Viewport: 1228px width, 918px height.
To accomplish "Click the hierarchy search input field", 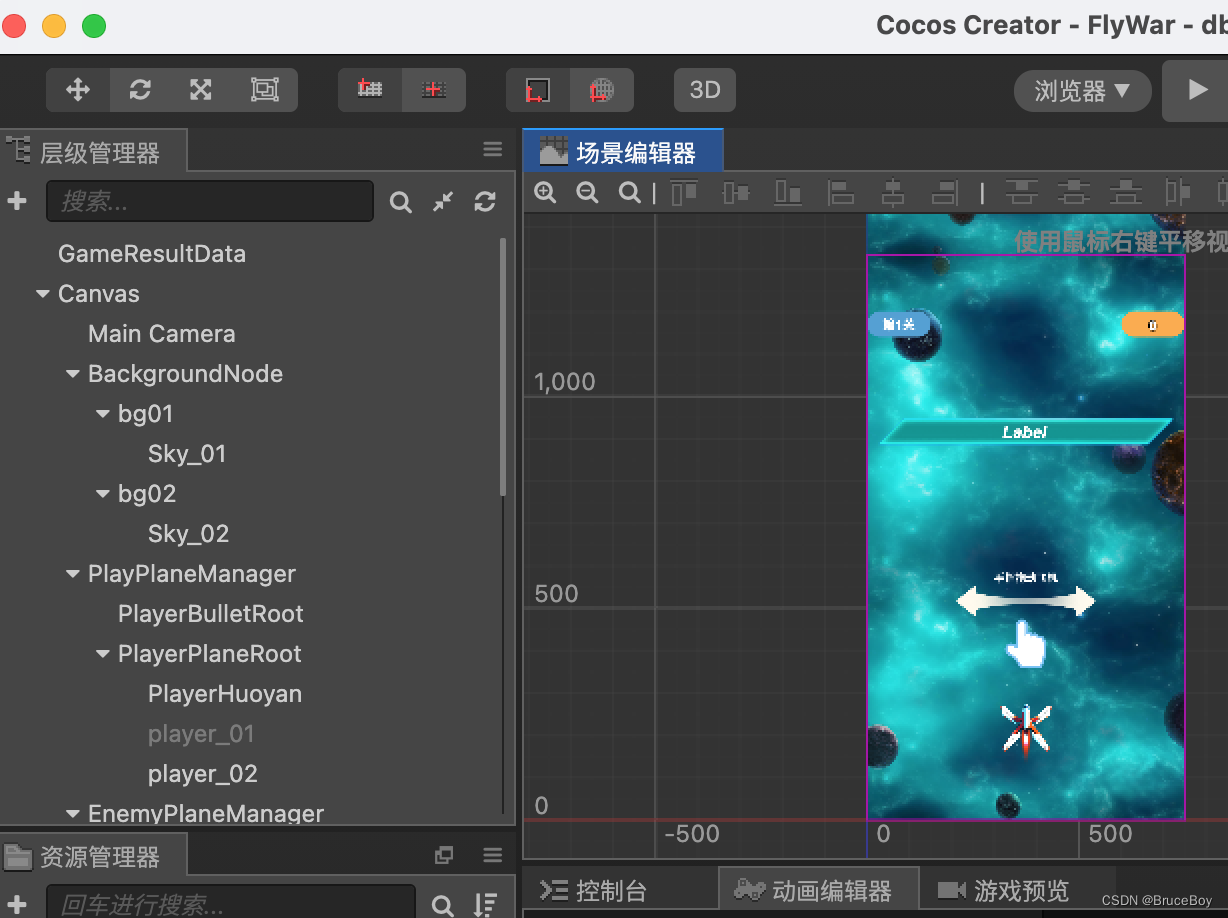I will click(210, 201).
